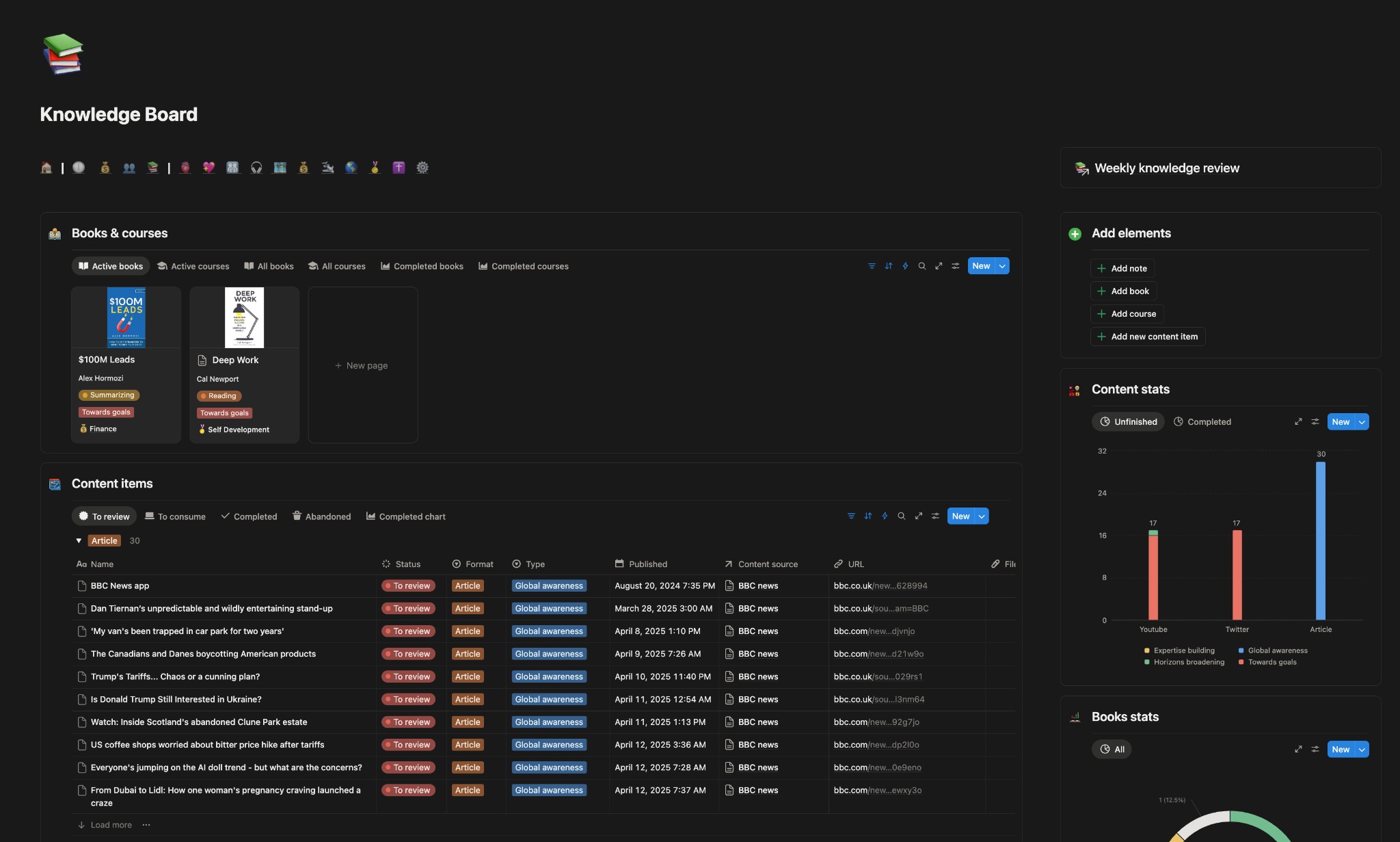The width and height of the screenshot is (1400, 842).
Task: Collapse the Article group in Content items
Action: coord(79,540)
